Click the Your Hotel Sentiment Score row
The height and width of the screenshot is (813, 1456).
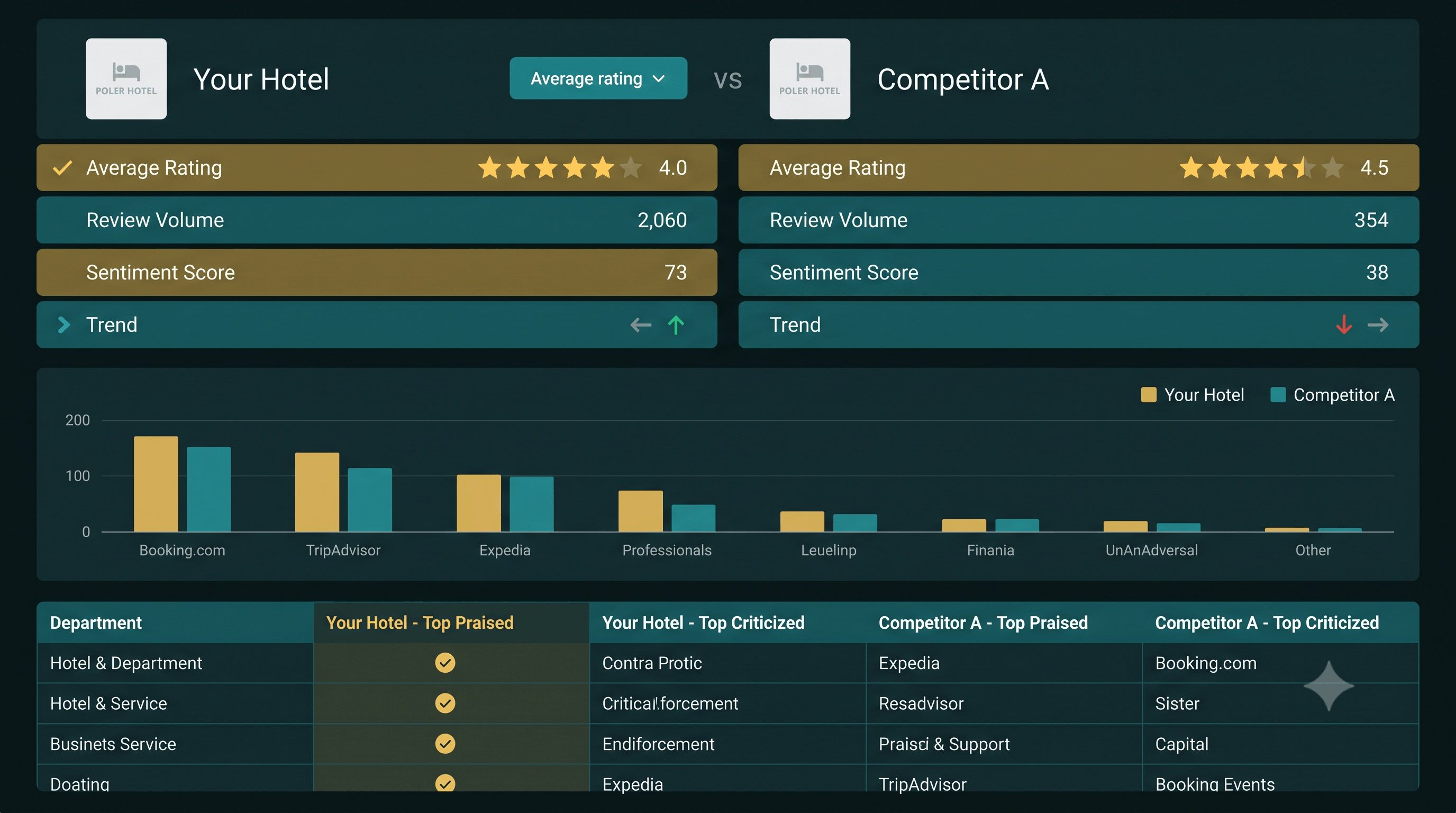[377, 273]
